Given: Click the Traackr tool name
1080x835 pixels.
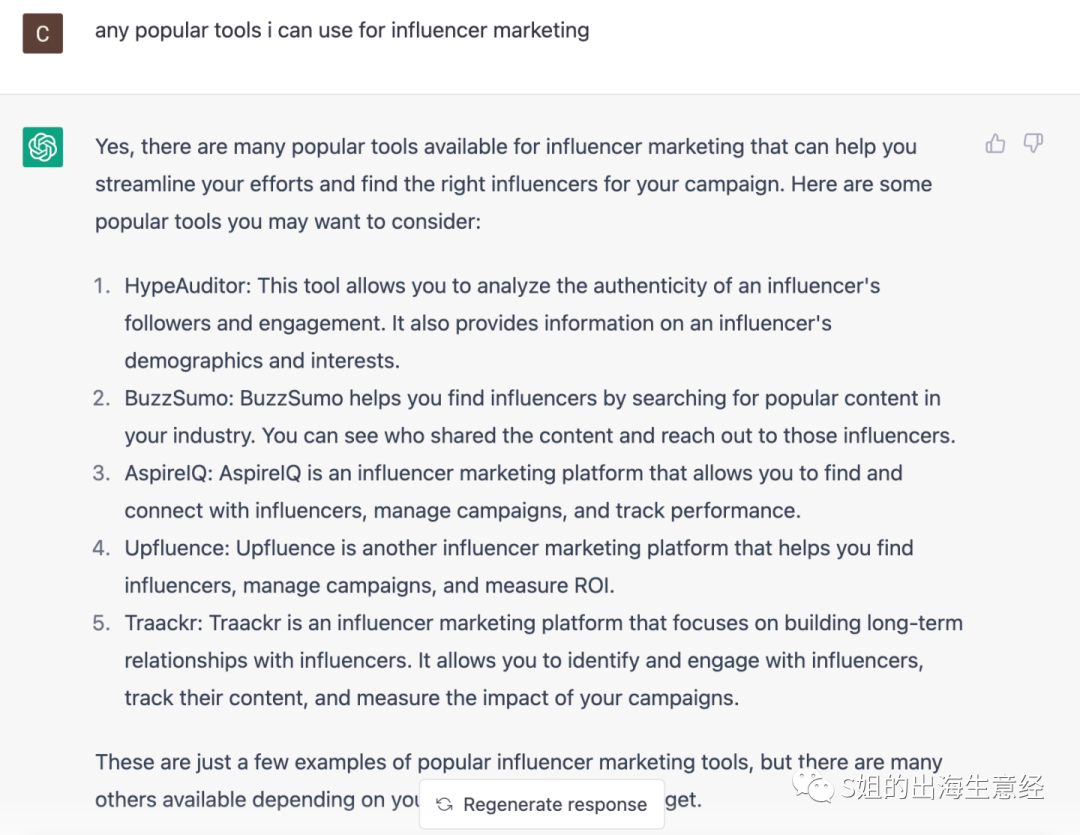Looking at the screenshot, I should [x=162, y=623].
